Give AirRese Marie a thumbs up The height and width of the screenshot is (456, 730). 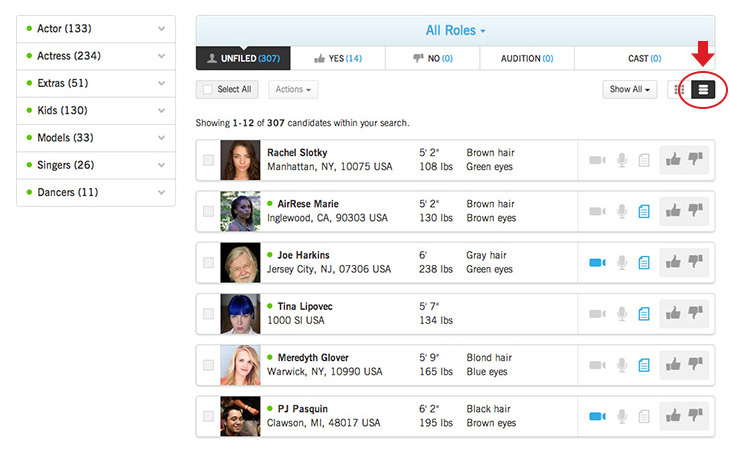[673, 211]
